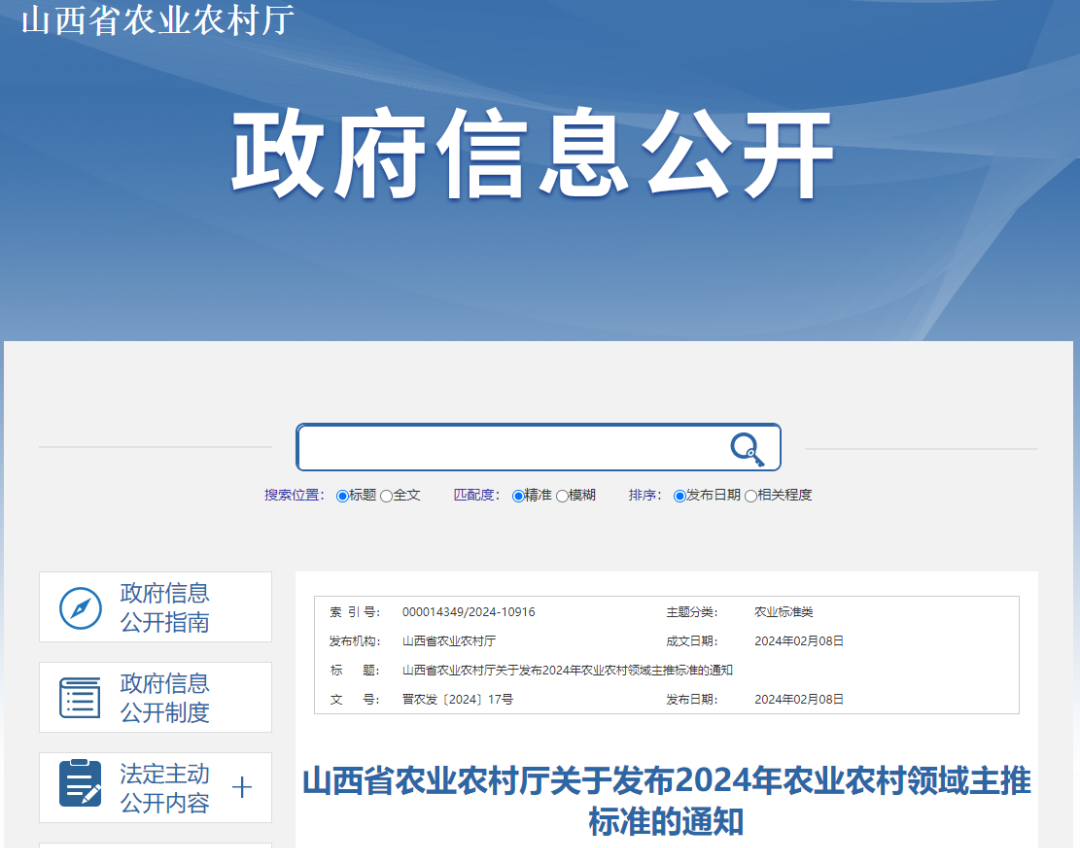The height and width of the screenshot is (848, 1080).
Task: Choose 模糊 match radio button
Action: point(562,496)
